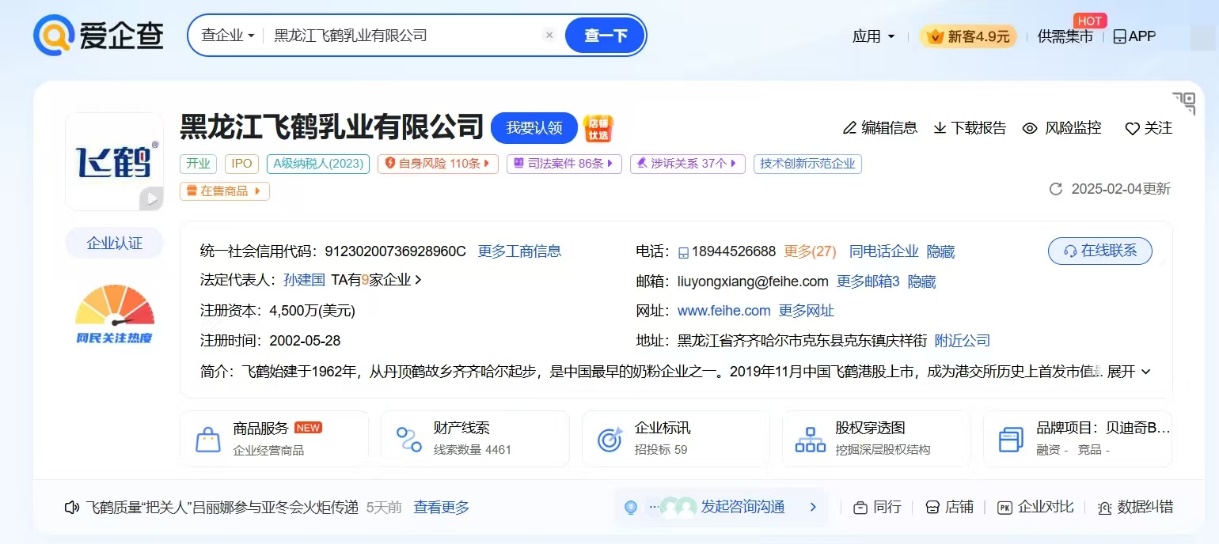Expand the company 简介 with 展开
This screenshot has width=1219, height=544.
(x=1128, y=371)
